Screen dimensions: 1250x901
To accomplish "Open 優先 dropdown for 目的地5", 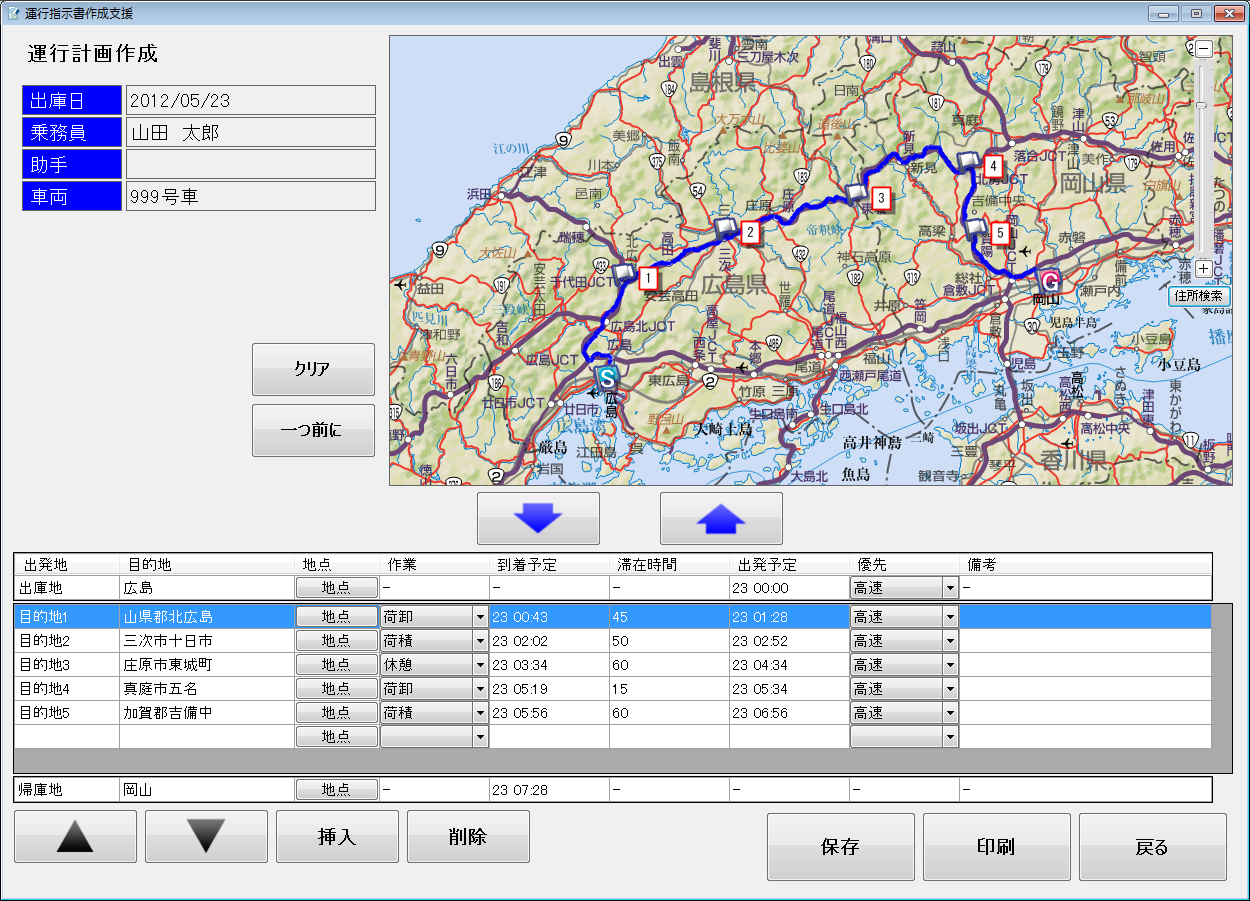I will tap(950, 713).
